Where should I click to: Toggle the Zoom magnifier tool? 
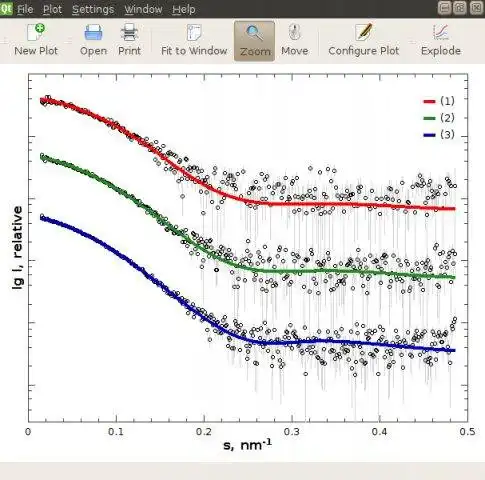255,41
